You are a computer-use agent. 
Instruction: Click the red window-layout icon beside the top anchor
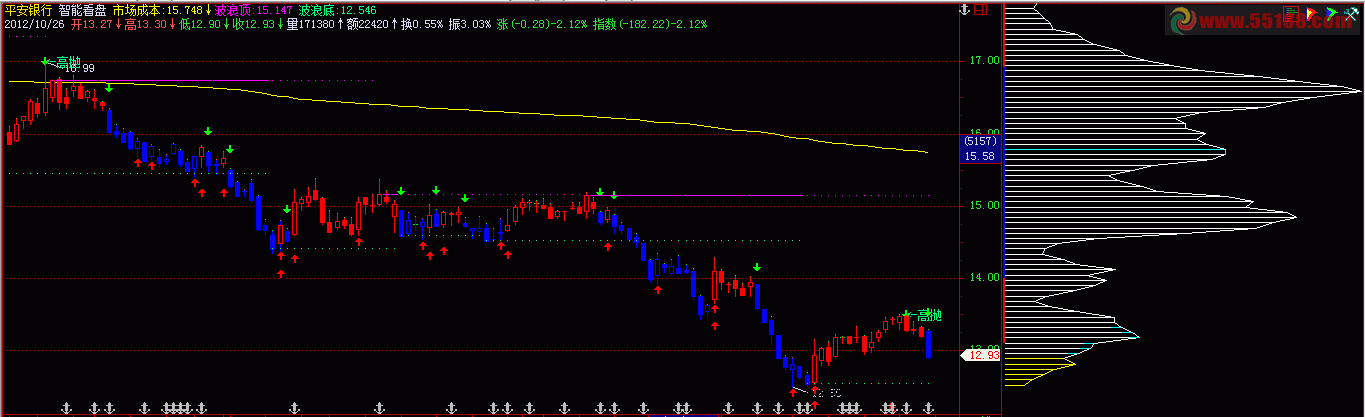[x=981, y=9]
